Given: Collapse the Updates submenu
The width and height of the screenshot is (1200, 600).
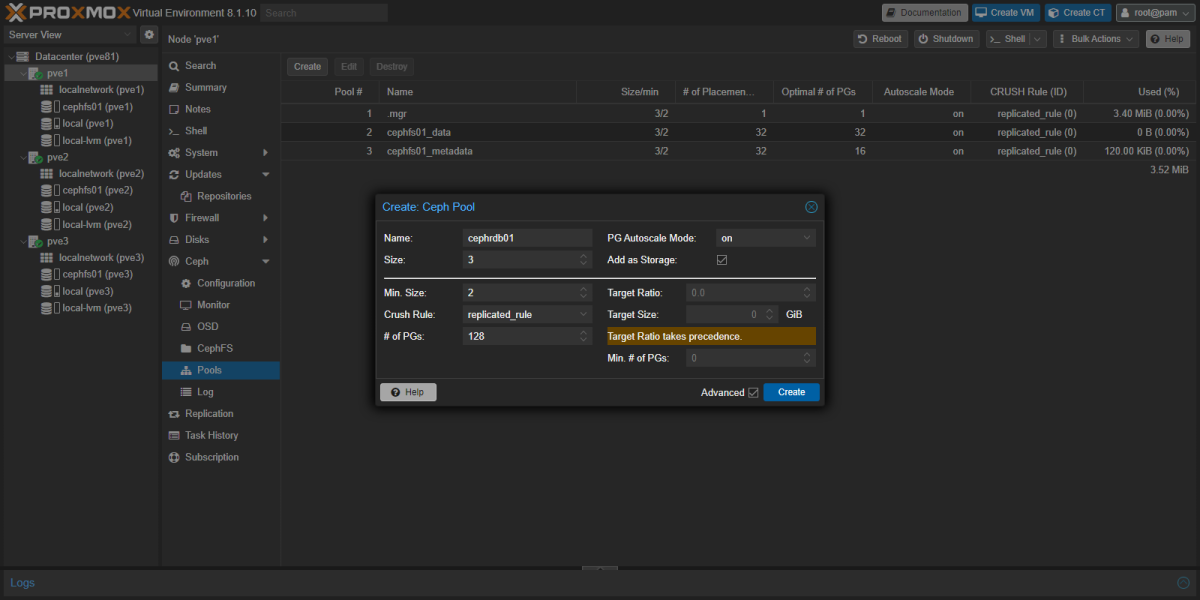Looking at the screenshot, I should click(265, 175).
